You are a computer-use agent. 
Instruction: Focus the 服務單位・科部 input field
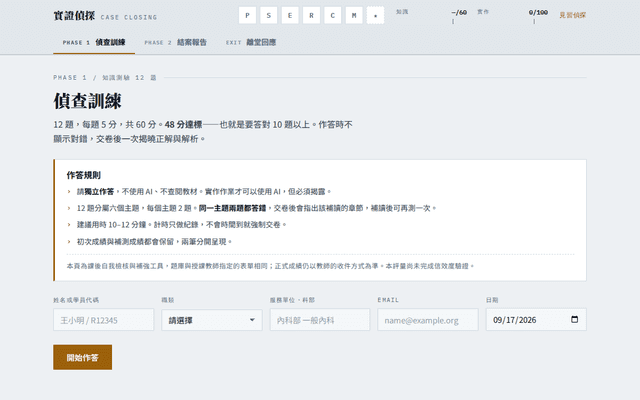pos(320,320)
